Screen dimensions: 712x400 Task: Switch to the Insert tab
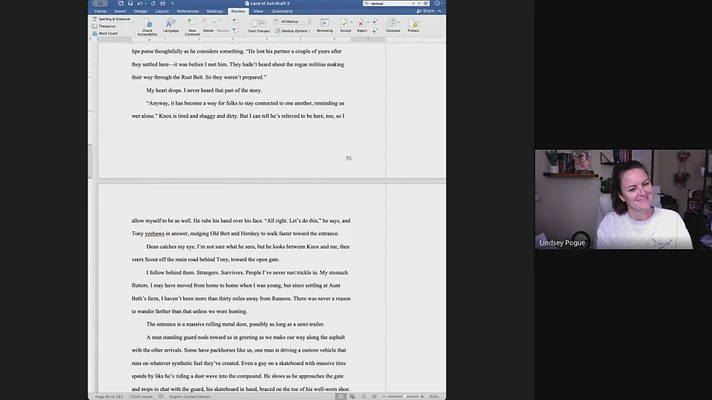point(120,11)
